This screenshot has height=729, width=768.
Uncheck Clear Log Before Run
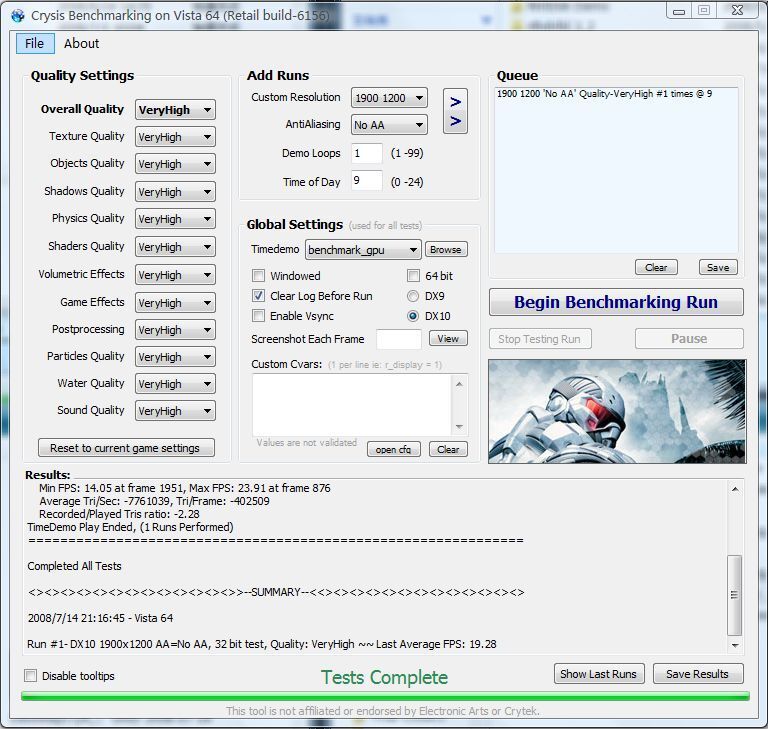click(x=259, y=296)
